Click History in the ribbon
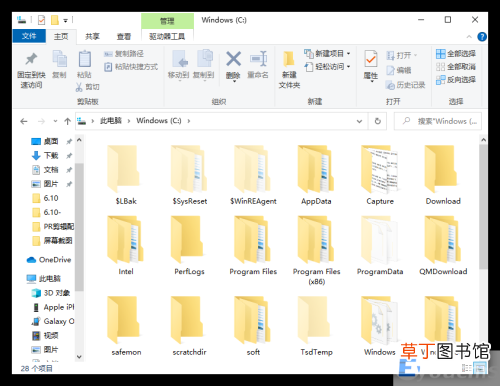This screenshot has width=500, height=386. click(405, 85)
